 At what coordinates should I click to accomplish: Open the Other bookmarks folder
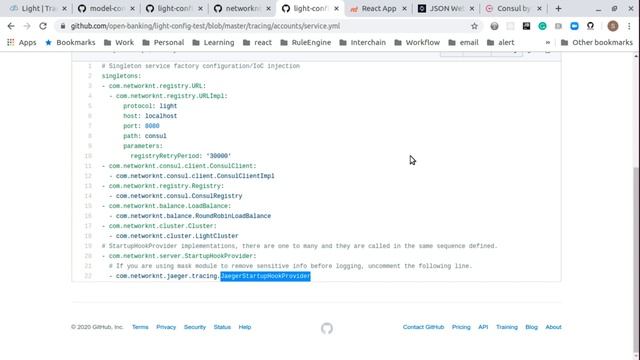point(597,42)
